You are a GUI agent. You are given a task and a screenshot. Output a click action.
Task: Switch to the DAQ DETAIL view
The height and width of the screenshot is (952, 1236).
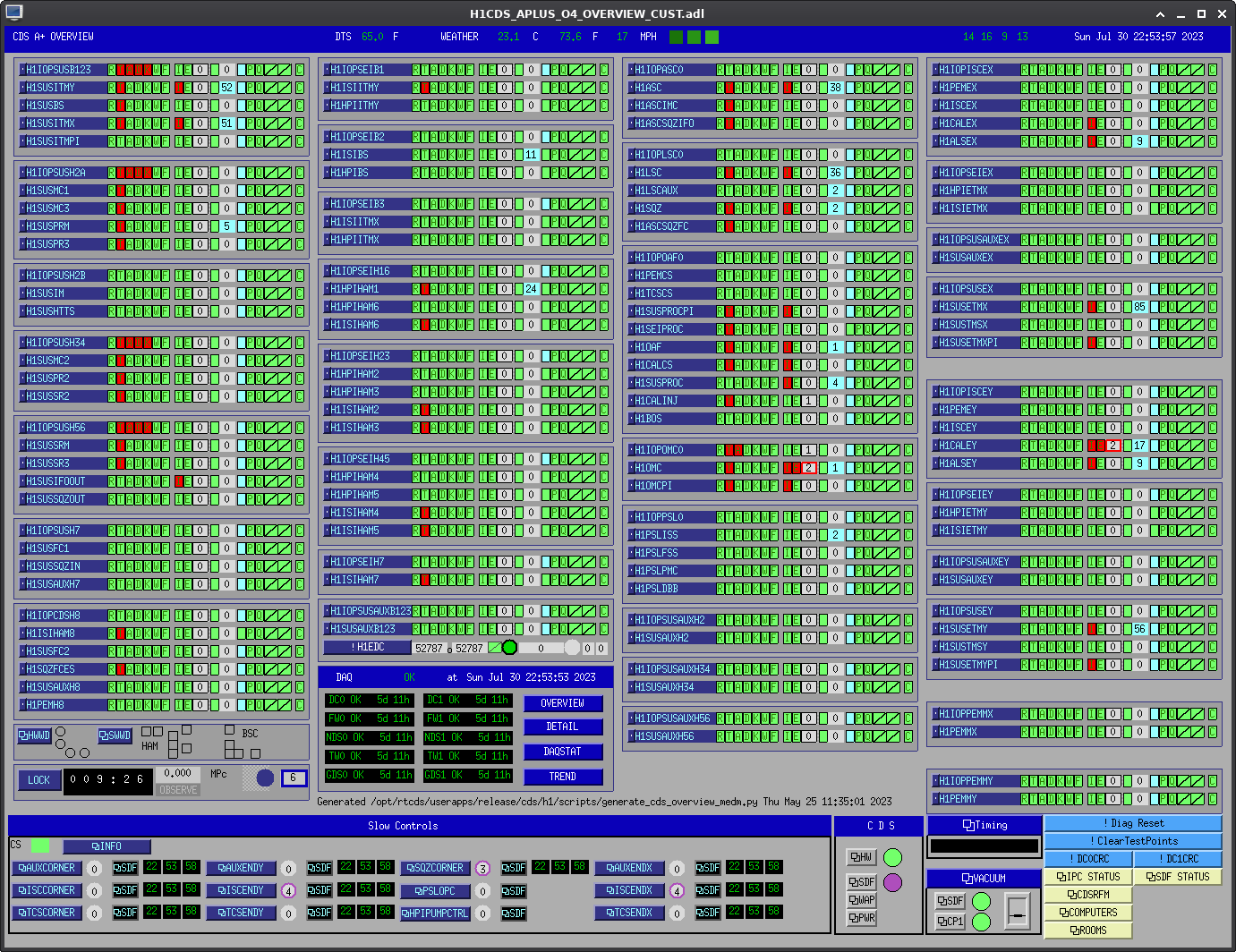tap(563, 727)
